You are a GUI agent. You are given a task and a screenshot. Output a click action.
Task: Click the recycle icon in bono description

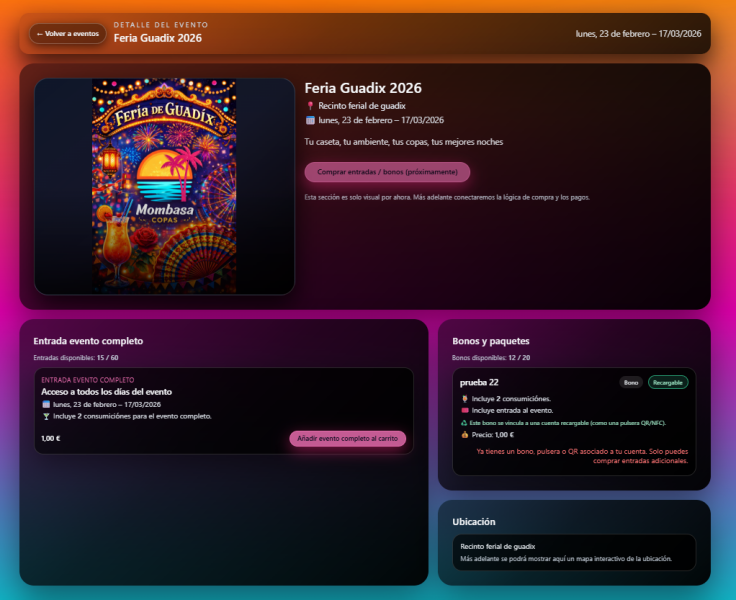[464, 423]
